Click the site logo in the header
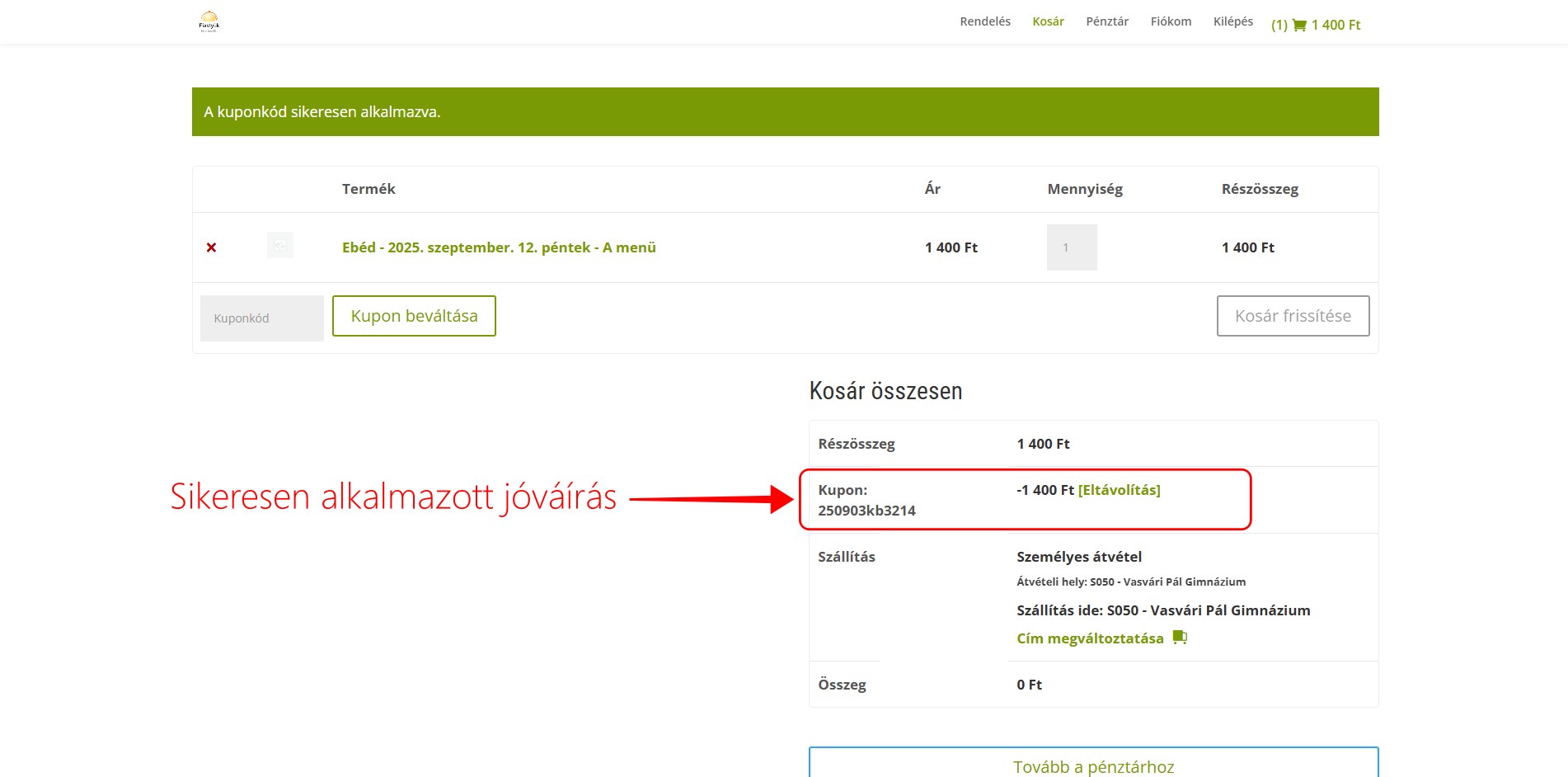 [209, 21]
